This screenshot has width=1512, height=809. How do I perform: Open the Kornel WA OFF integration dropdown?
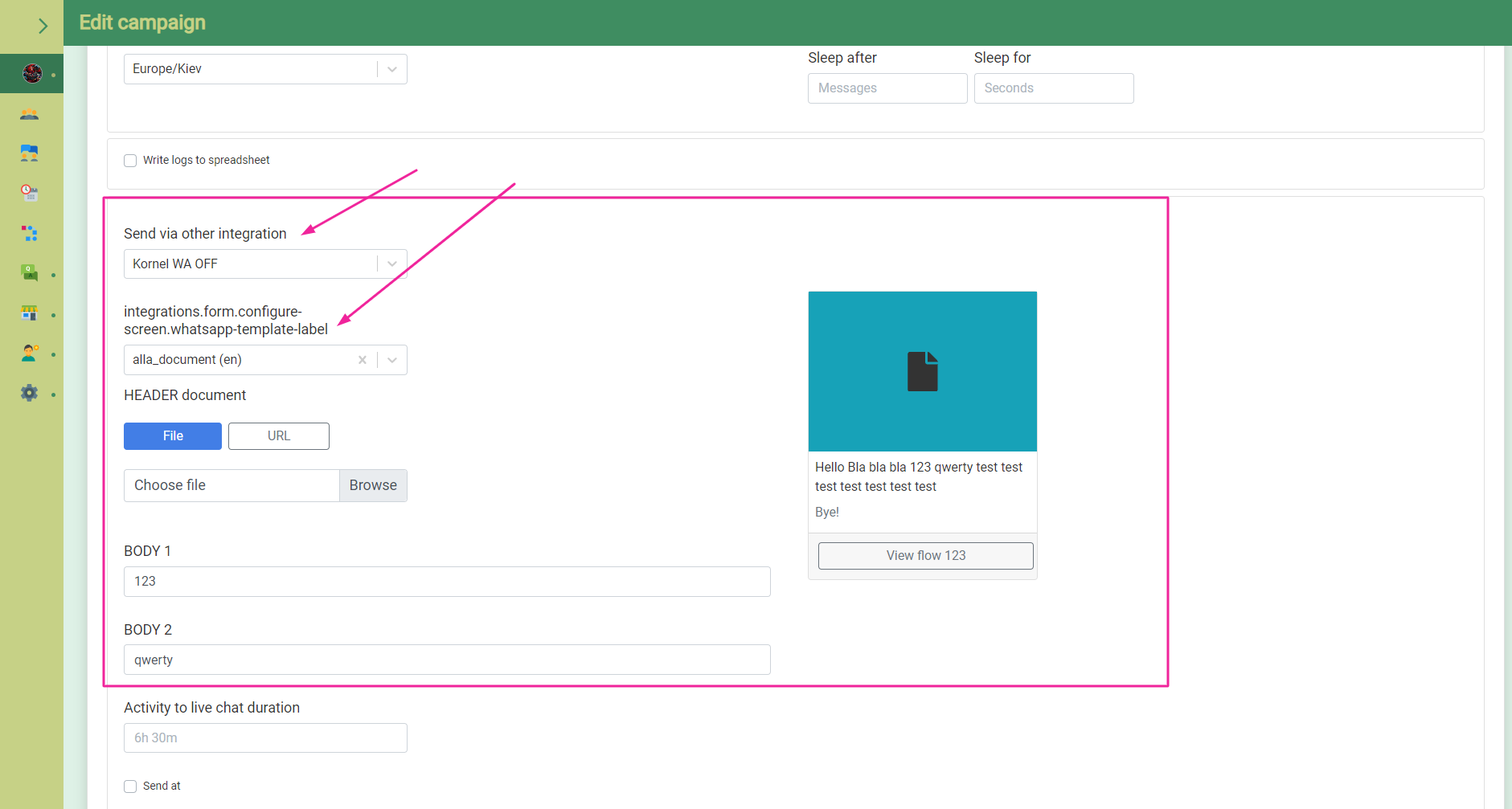[x=392, y=264]
